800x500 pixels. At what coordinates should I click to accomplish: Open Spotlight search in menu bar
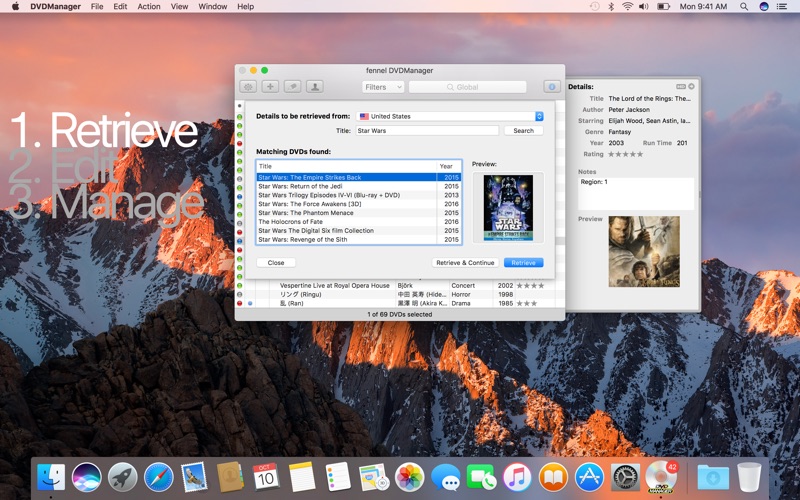coord(744,7)
